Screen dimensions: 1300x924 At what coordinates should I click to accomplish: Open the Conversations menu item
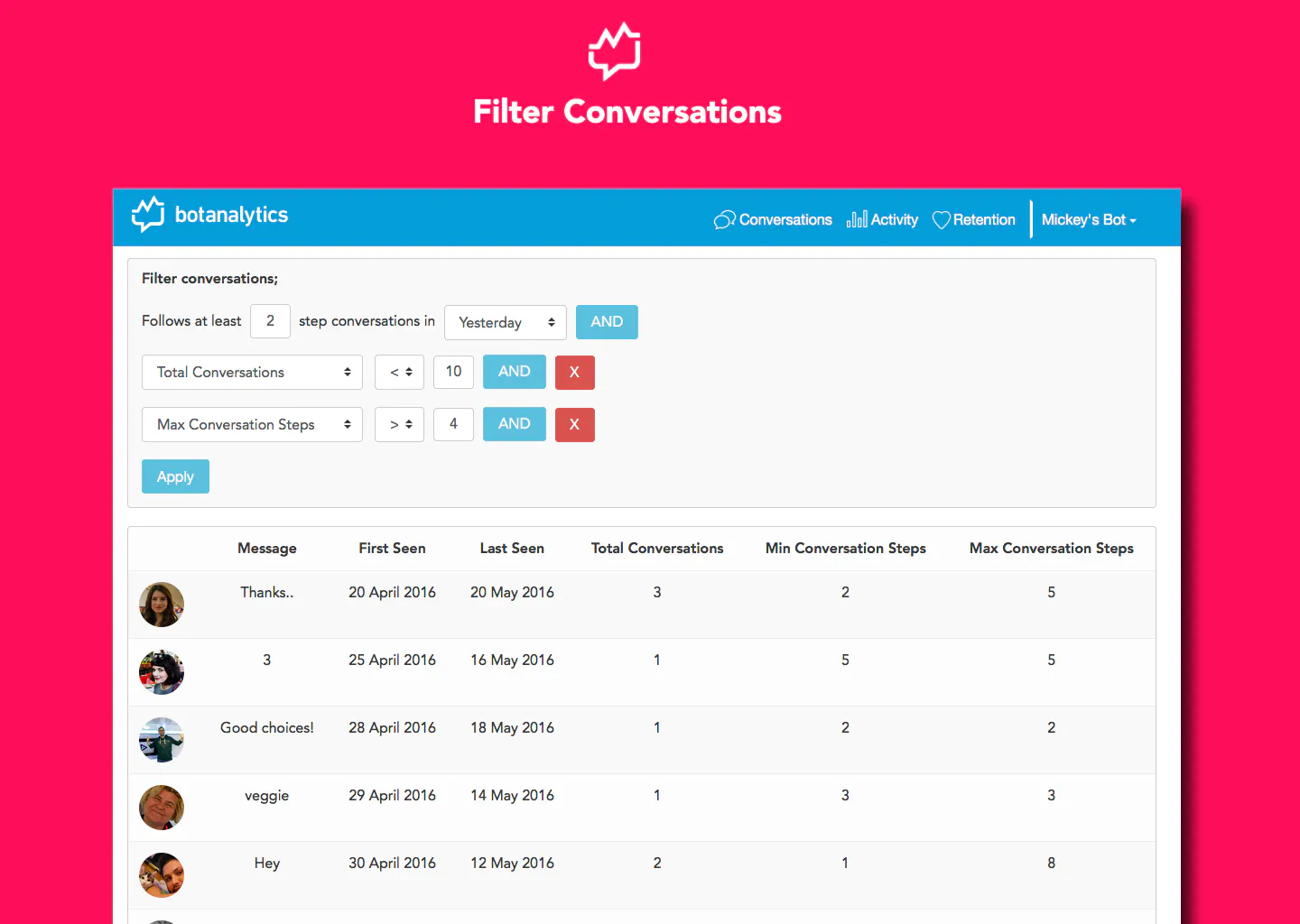(773, 220)
